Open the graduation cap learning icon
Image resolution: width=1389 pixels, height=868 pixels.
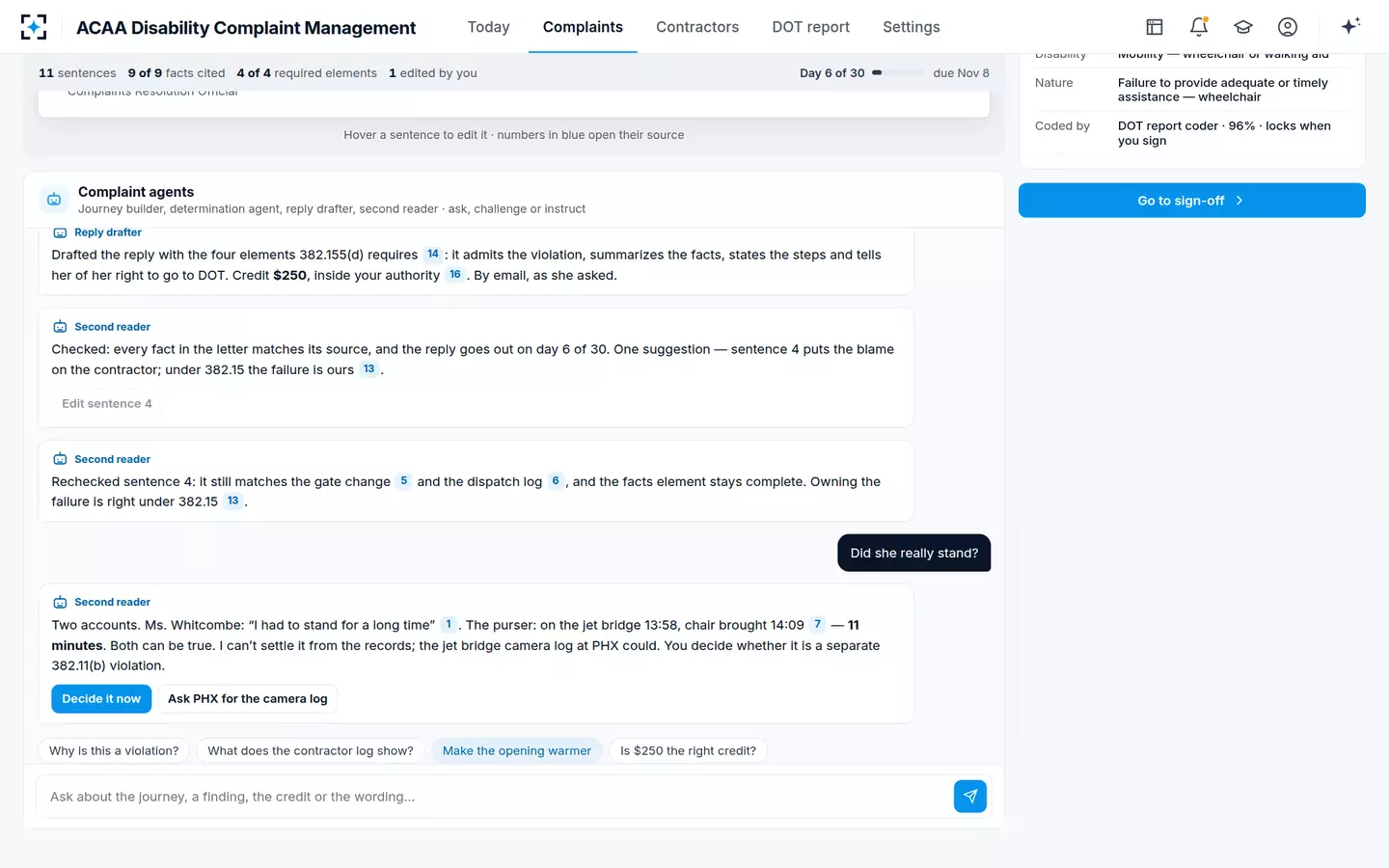(x=1243, y=27)
